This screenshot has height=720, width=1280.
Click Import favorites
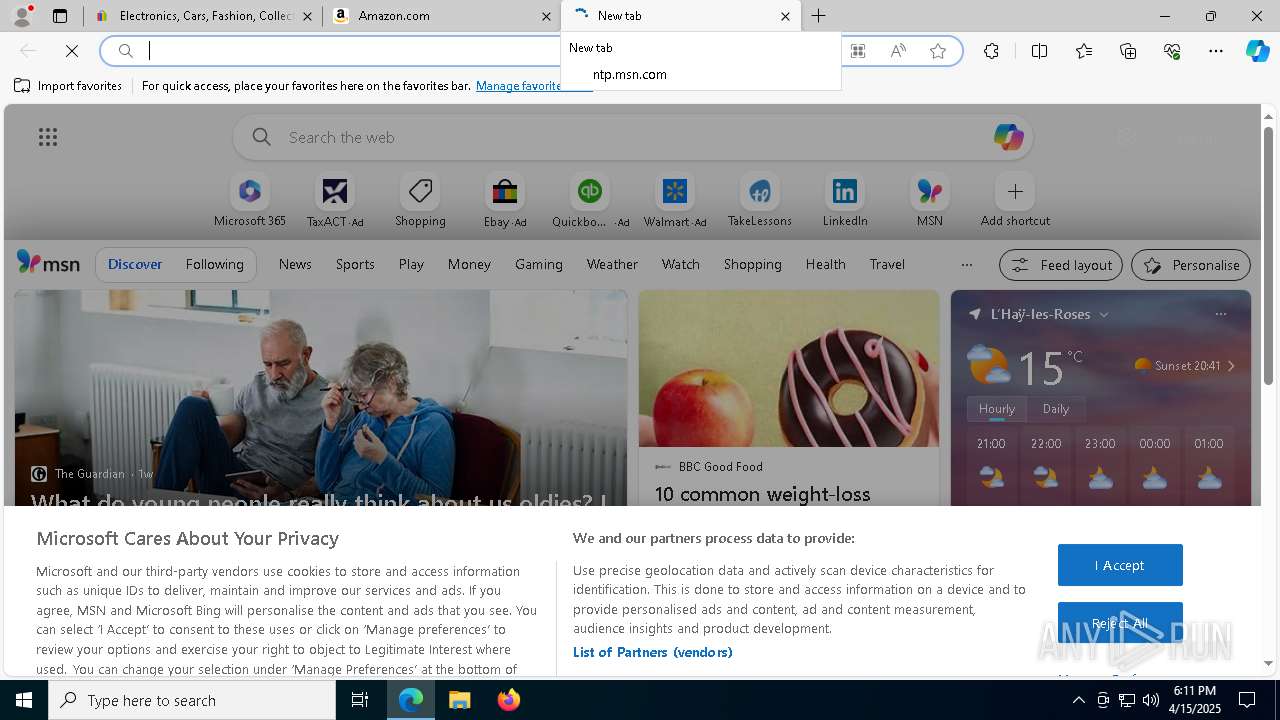pyautogui.click(x=68, y=86)
